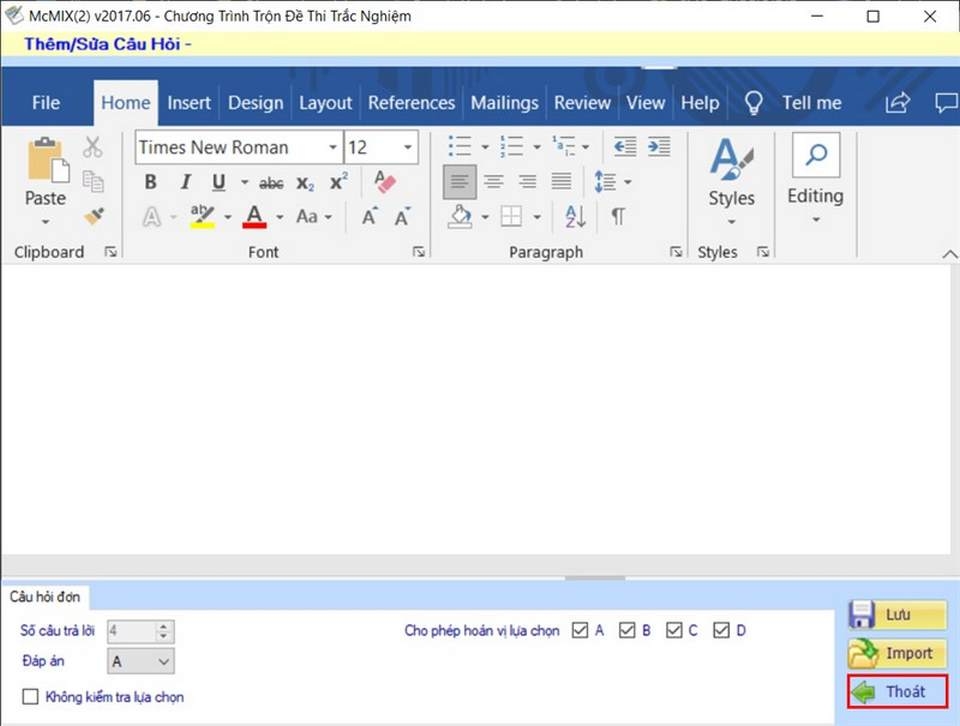Open the Times New Roman font list

332,147
